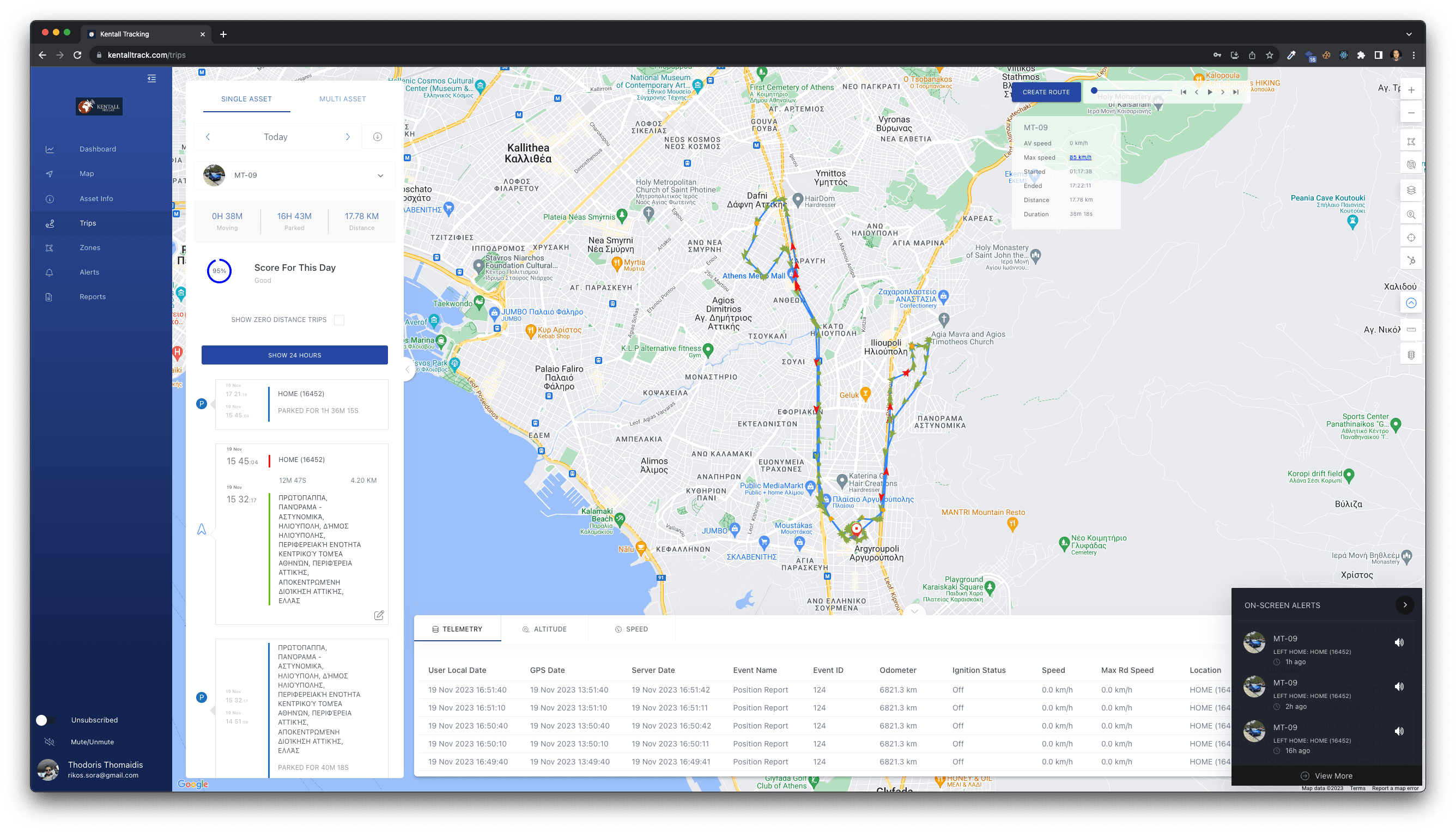Click the Mute/Unmute bell icon
This screenshot has width=1456, height=832.
[x=50, y=742]
